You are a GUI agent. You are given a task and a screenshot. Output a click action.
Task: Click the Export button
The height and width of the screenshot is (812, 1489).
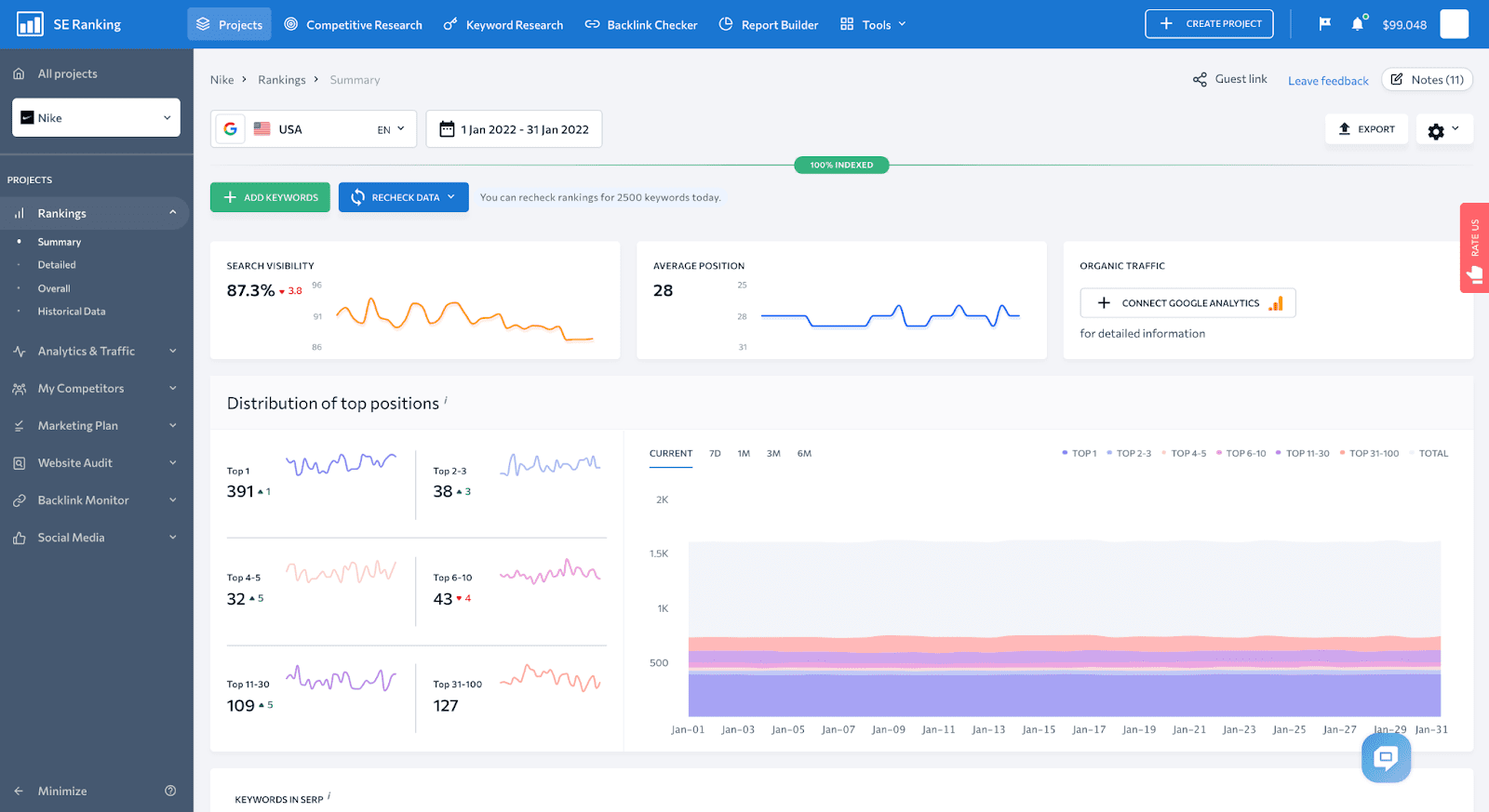[x=1366, y=129]
